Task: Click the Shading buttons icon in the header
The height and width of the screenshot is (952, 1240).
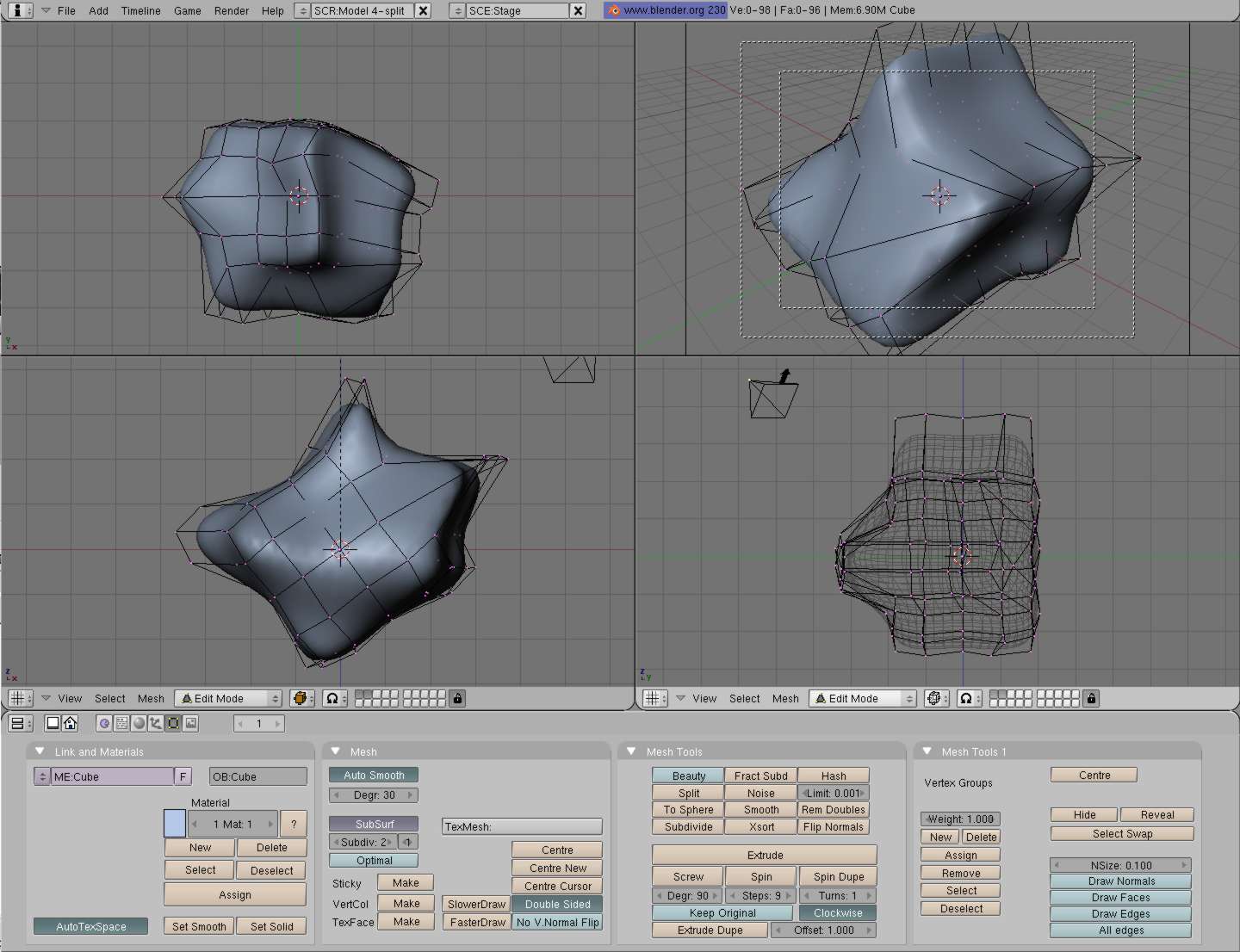Action: [139, 724]
